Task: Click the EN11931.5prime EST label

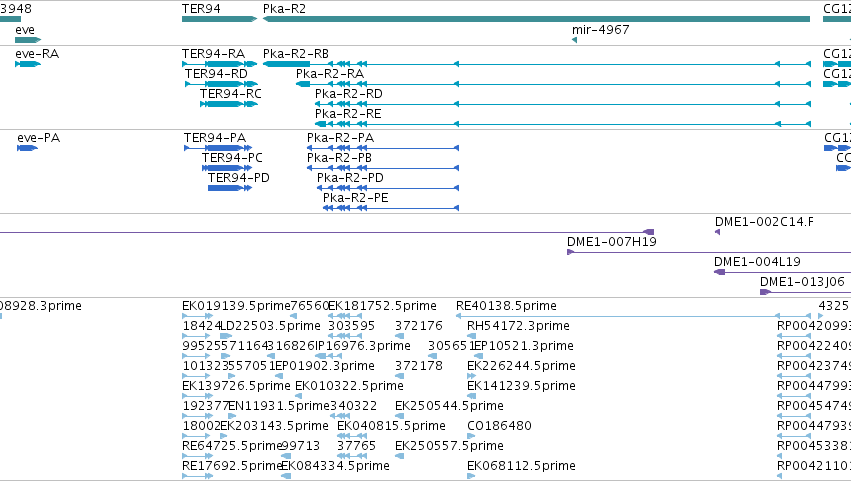Action: [x=279, y=407]
